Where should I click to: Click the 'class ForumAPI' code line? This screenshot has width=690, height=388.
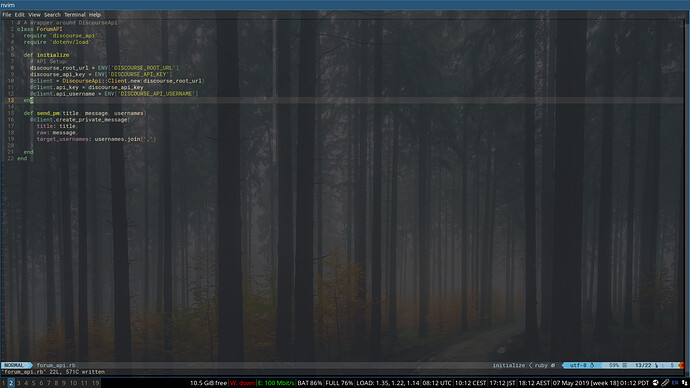click(x=40, y=29)
